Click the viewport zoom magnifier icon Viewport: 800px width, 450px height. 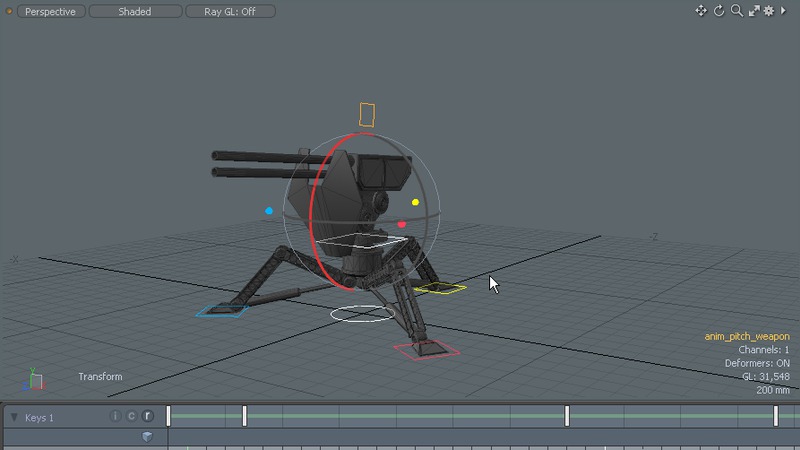[x=736, y=11]
